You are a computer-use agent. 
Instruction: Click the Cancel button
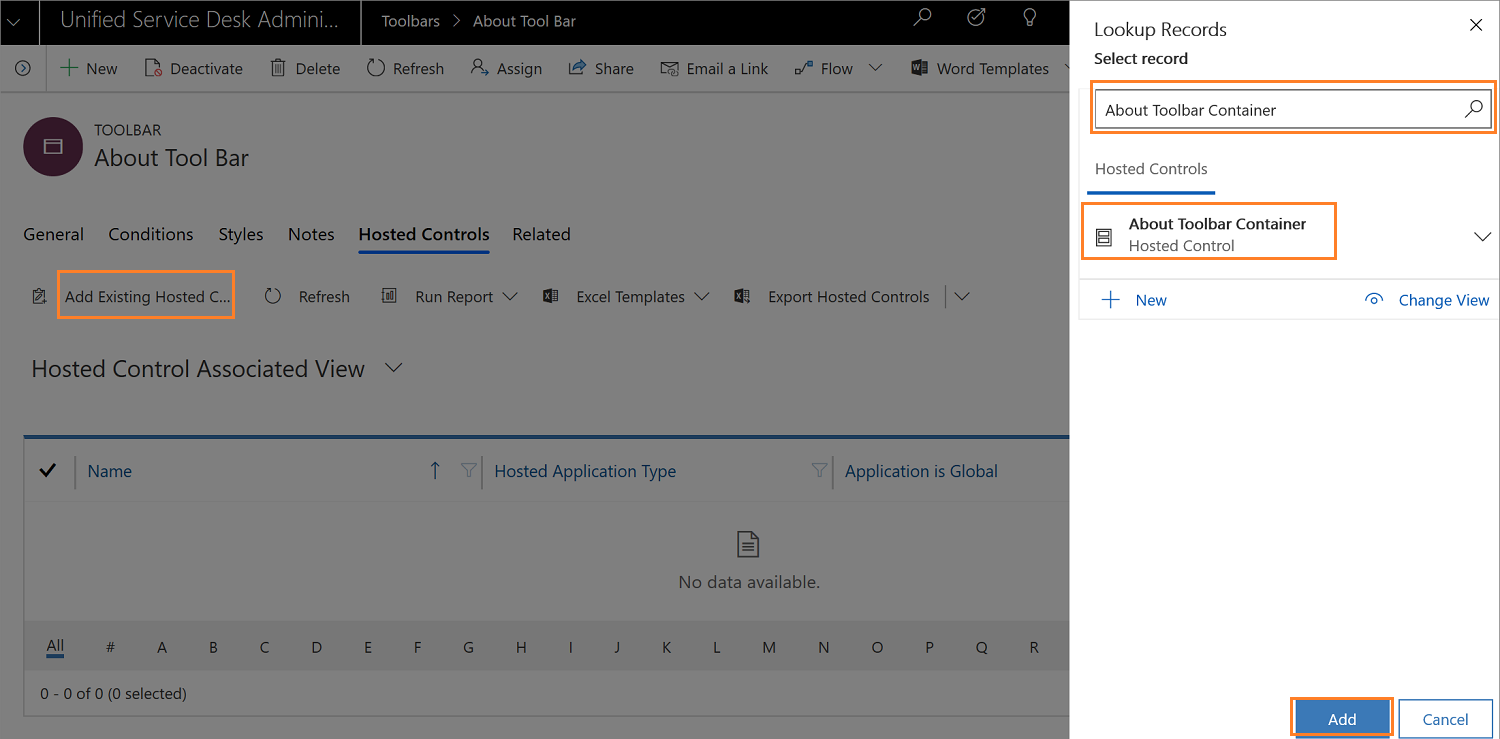coord(1445,719)
